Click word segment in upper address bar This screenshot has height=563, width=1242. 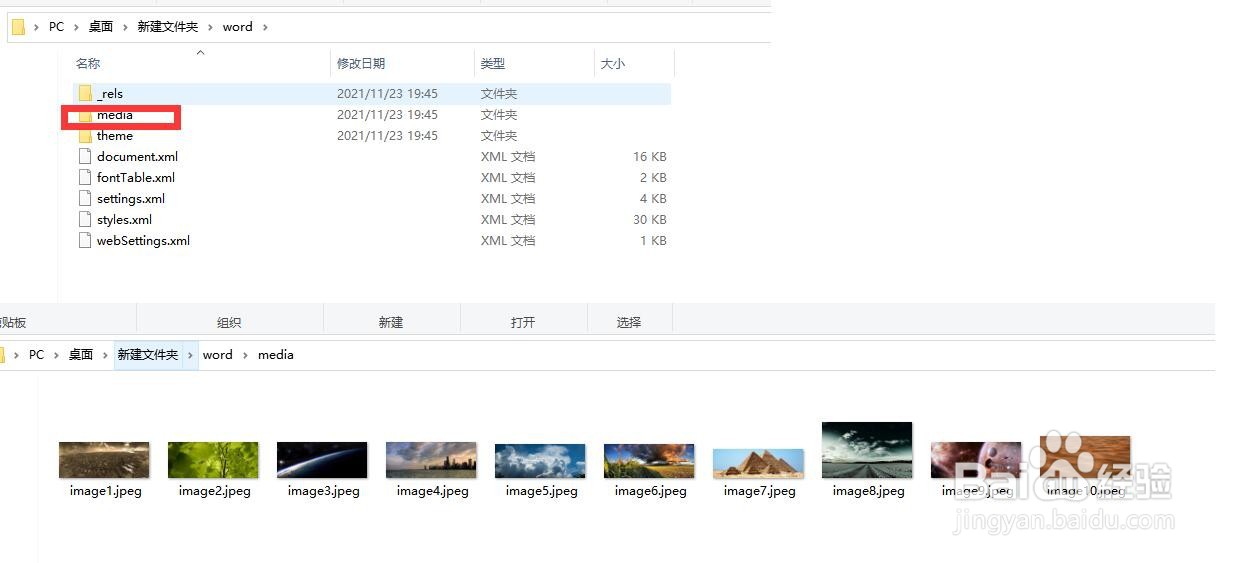pos(238,27)
